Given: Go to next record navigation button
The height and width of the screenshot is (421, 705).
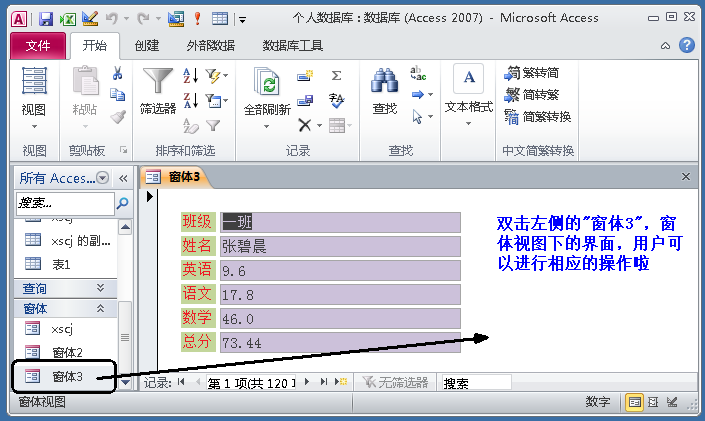Looking at the screenshot, I should (307, 382).
